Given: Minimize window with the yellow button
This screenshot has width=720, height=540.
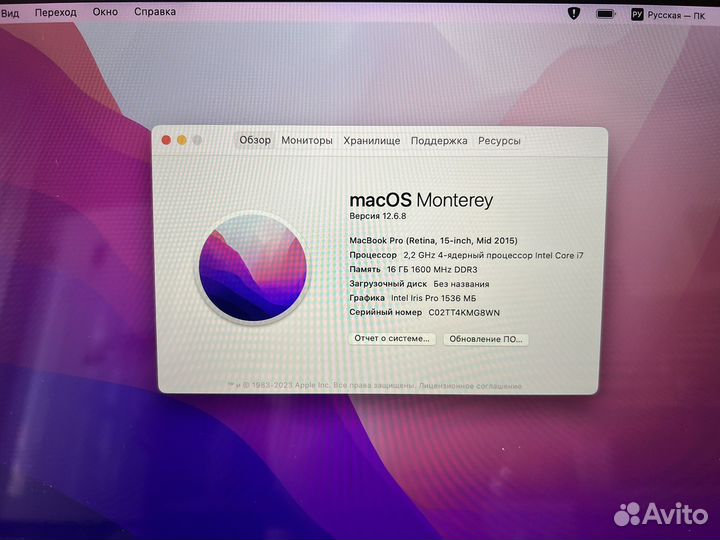Looking at the screenshot, I should click(182, 140).
